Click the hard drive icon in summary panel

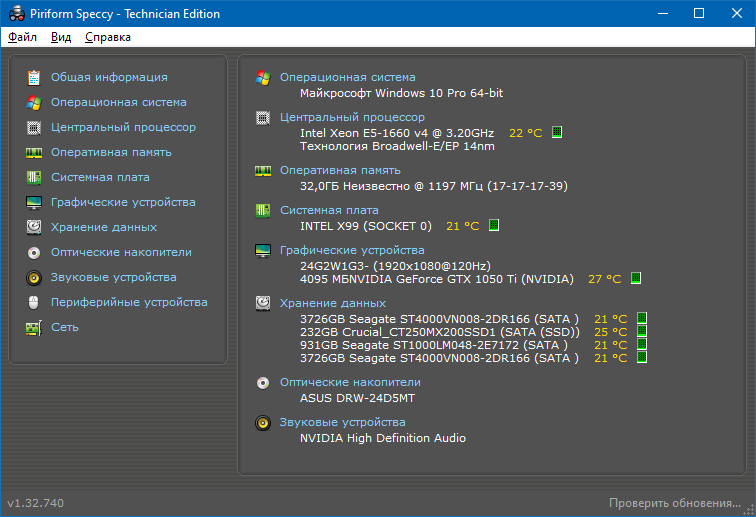coord(263,303)
